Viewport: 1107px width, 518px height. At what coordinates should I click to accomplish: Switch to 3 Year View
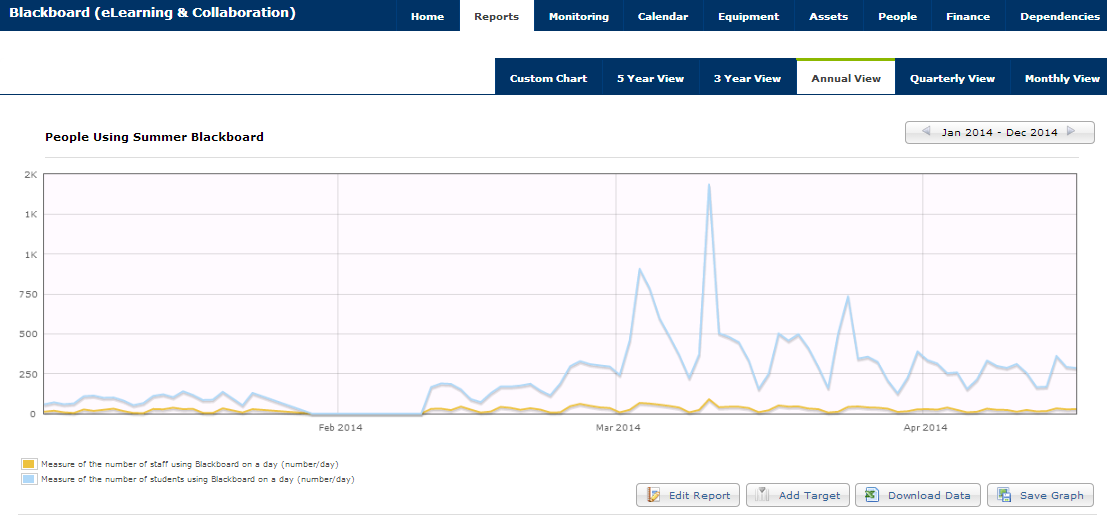pyautogui.click(x=747, y=78)
